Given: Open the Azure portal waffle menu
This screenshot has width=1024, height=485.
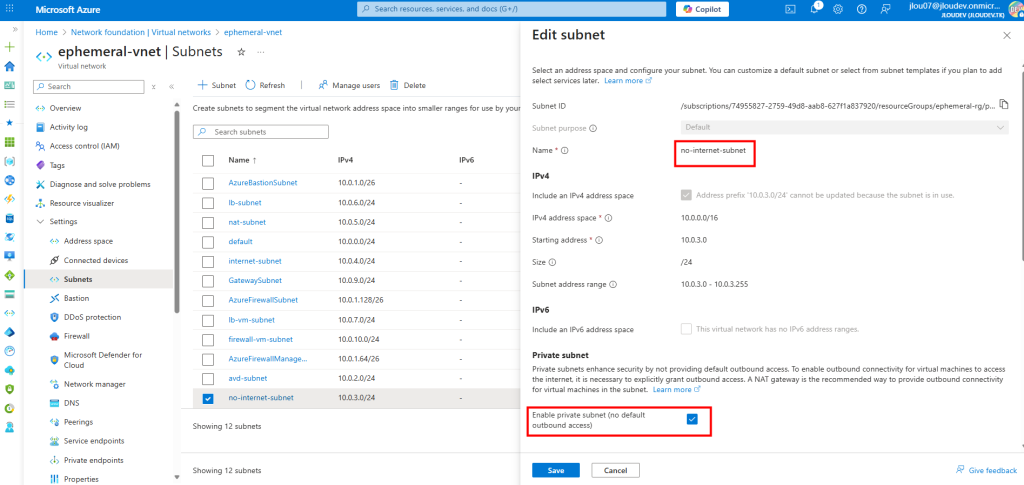Looking at the screenshot, I should [9, 9].
